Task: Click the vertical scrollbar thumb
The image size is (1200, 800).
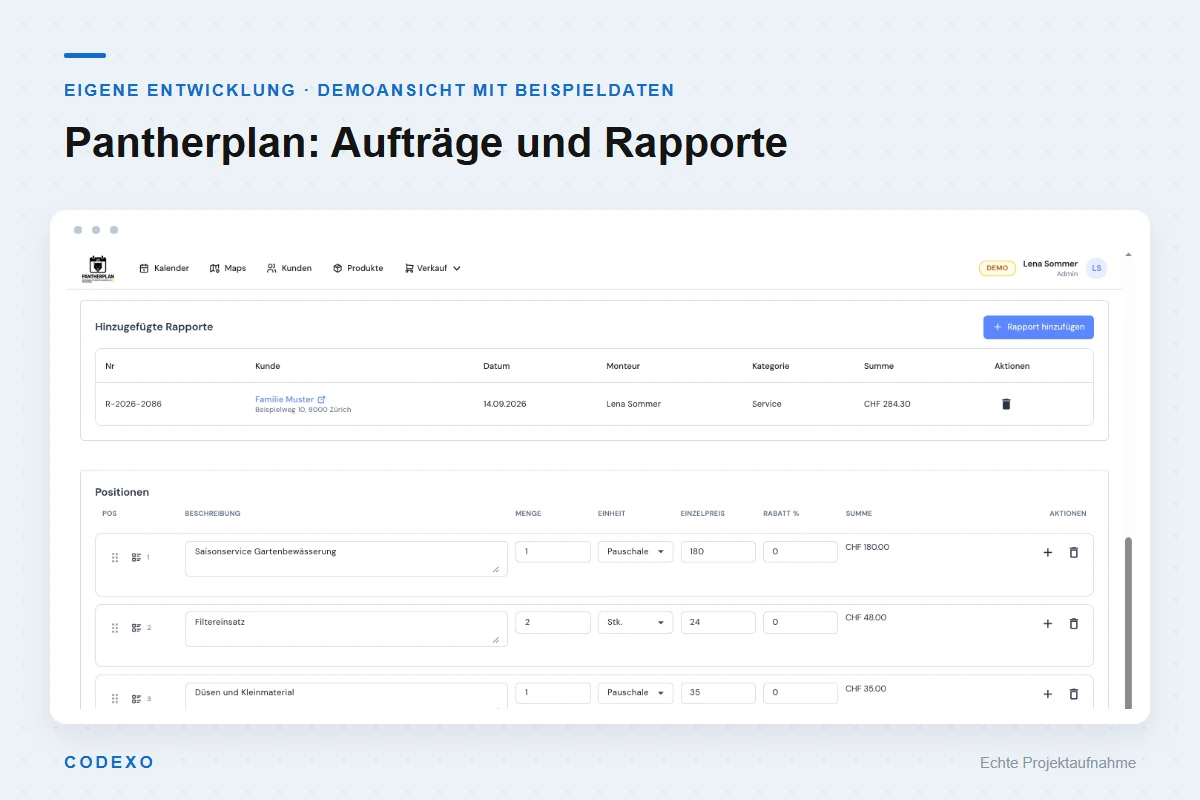Action: click(x=1130, y=622)
